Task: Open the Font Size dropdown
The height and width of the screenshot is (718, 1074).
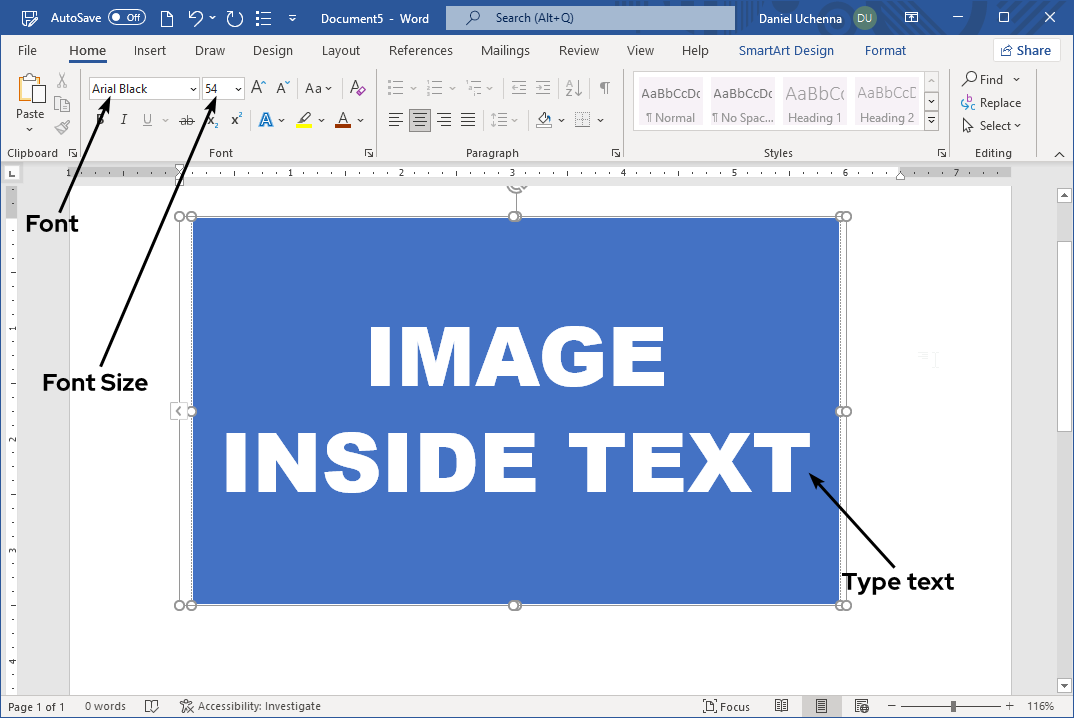Action: coord(236,88)
